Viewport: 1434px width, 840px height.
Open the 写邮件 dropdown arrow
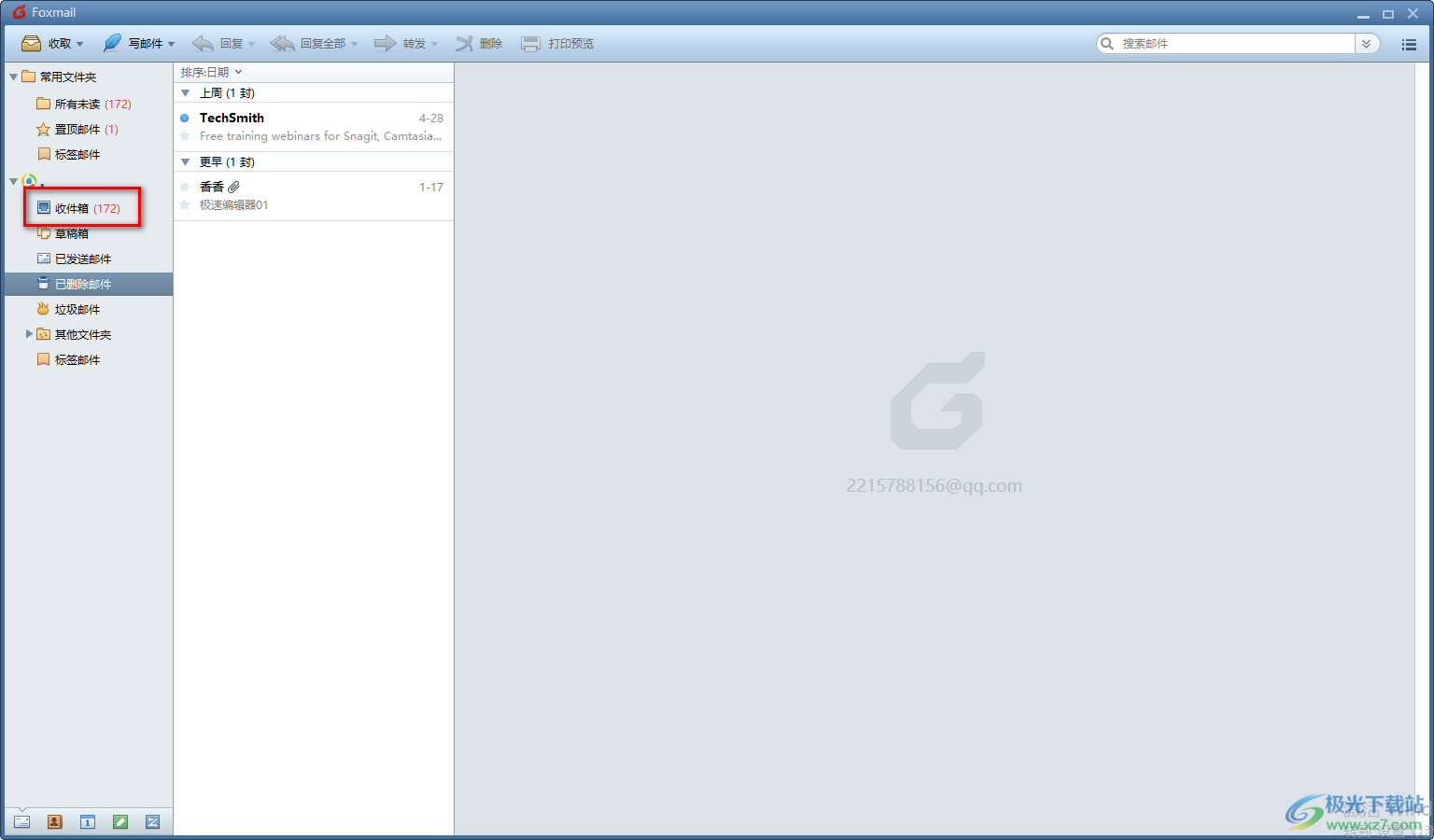(172, 45)
